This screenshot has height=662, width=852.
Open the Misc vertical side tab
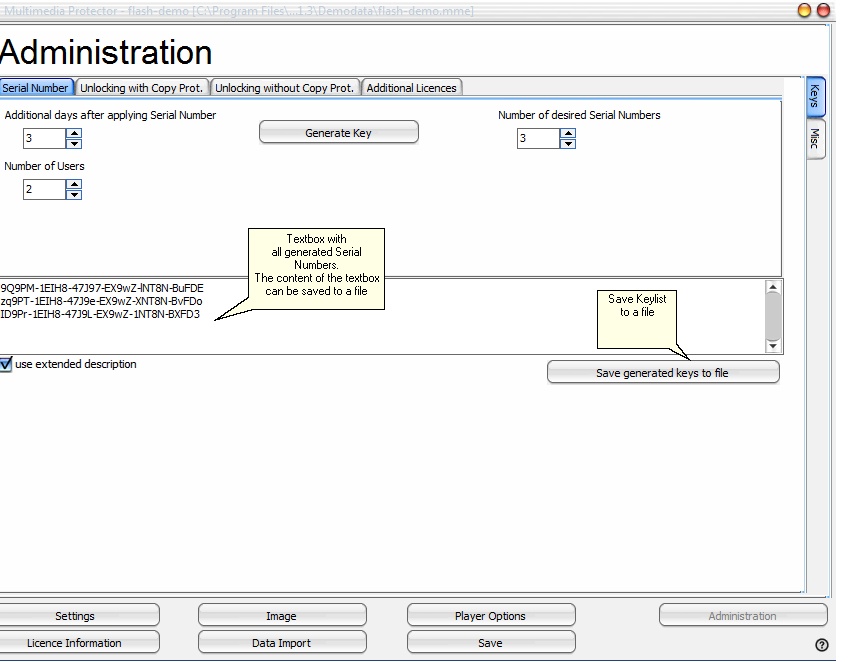tap(815, 138)
